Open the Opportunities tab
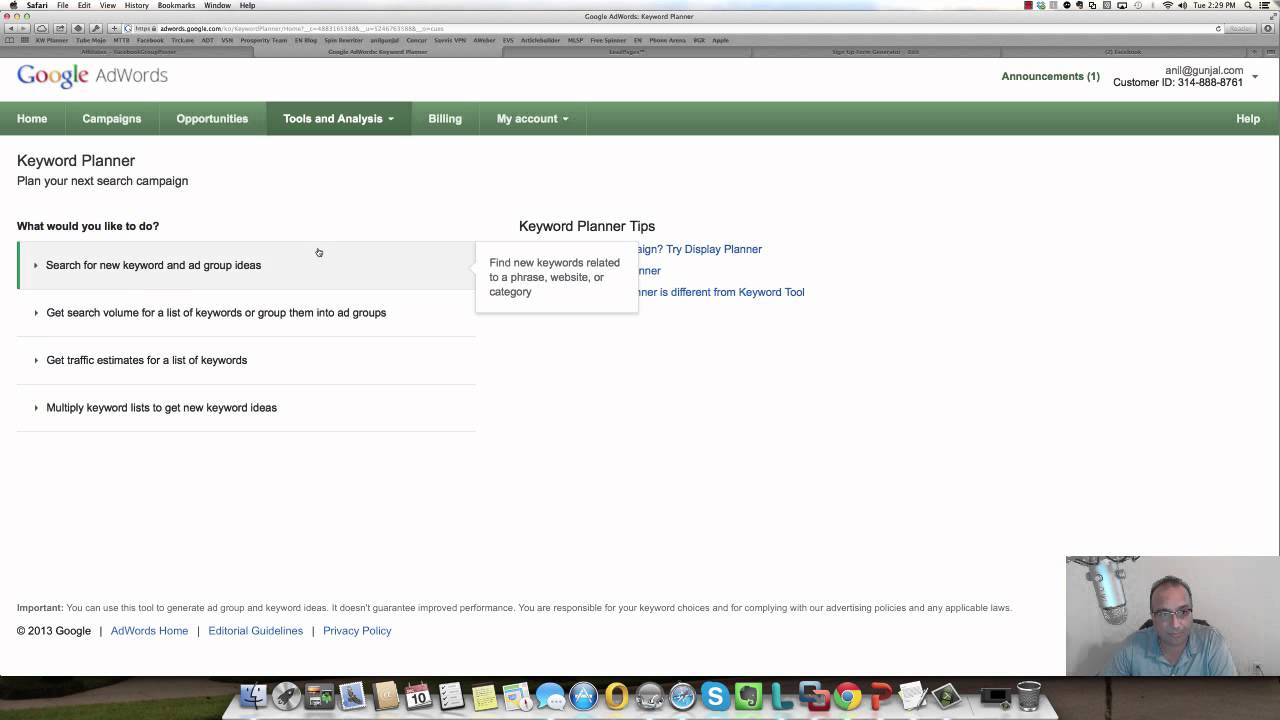 [212, 118]
